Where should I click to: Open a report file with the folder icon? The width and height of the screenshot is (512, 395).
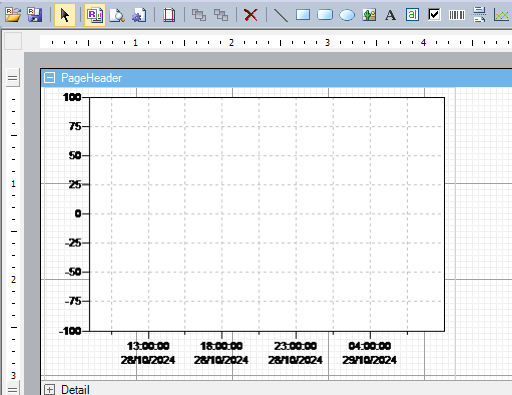tap(13, 15)
